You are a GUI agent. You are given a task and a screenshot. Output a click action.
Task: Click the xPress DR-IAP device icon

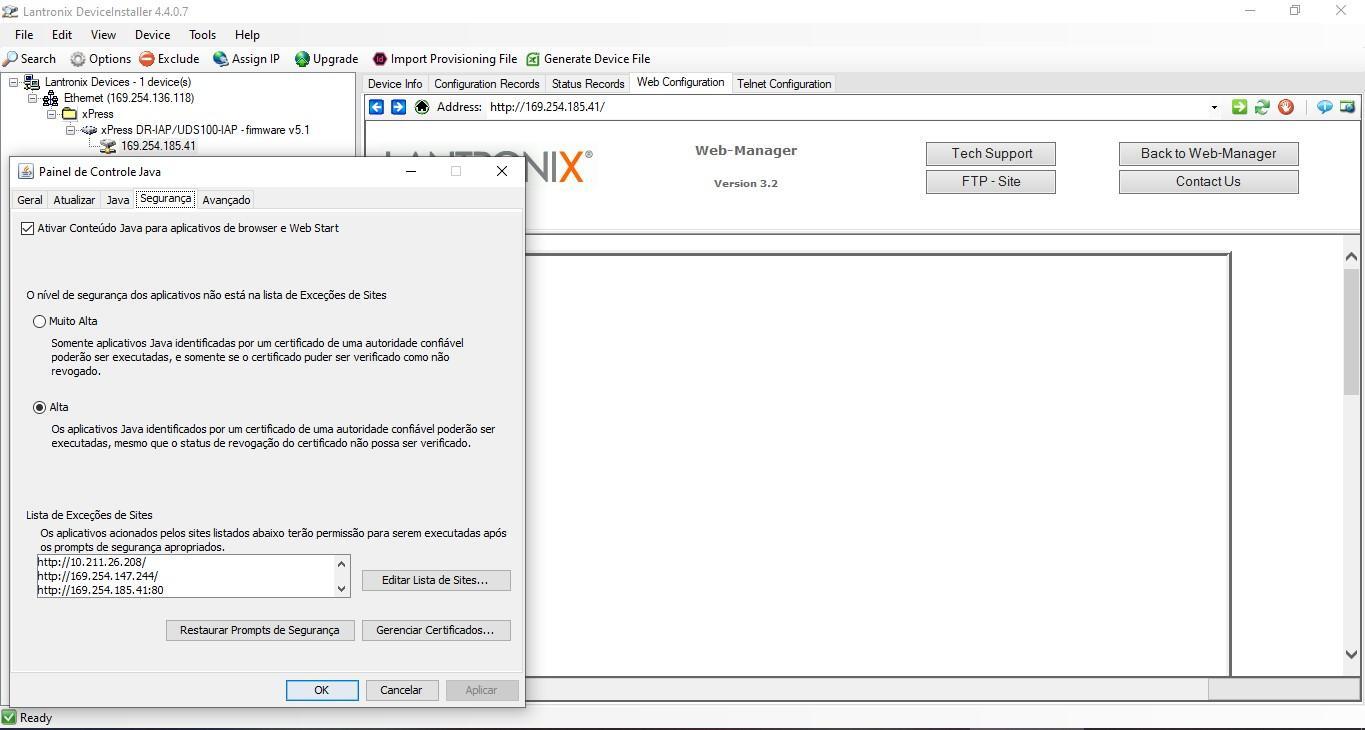pyautogui.click(x=89, y=130)
